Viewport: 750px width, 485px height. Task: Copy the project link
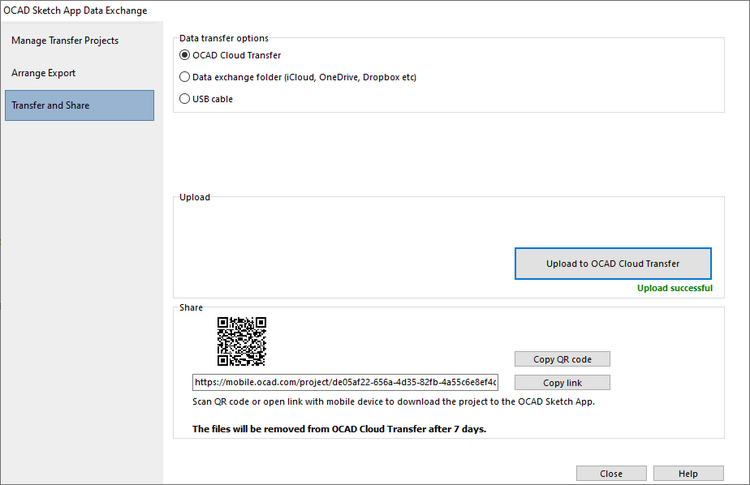click(562, 383)
